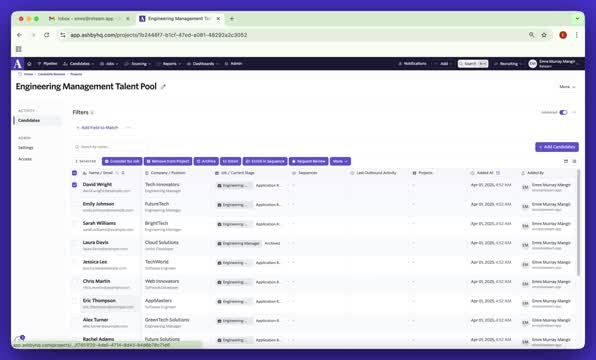Click the browser zoom magnifier icon

tap(531, 35)
